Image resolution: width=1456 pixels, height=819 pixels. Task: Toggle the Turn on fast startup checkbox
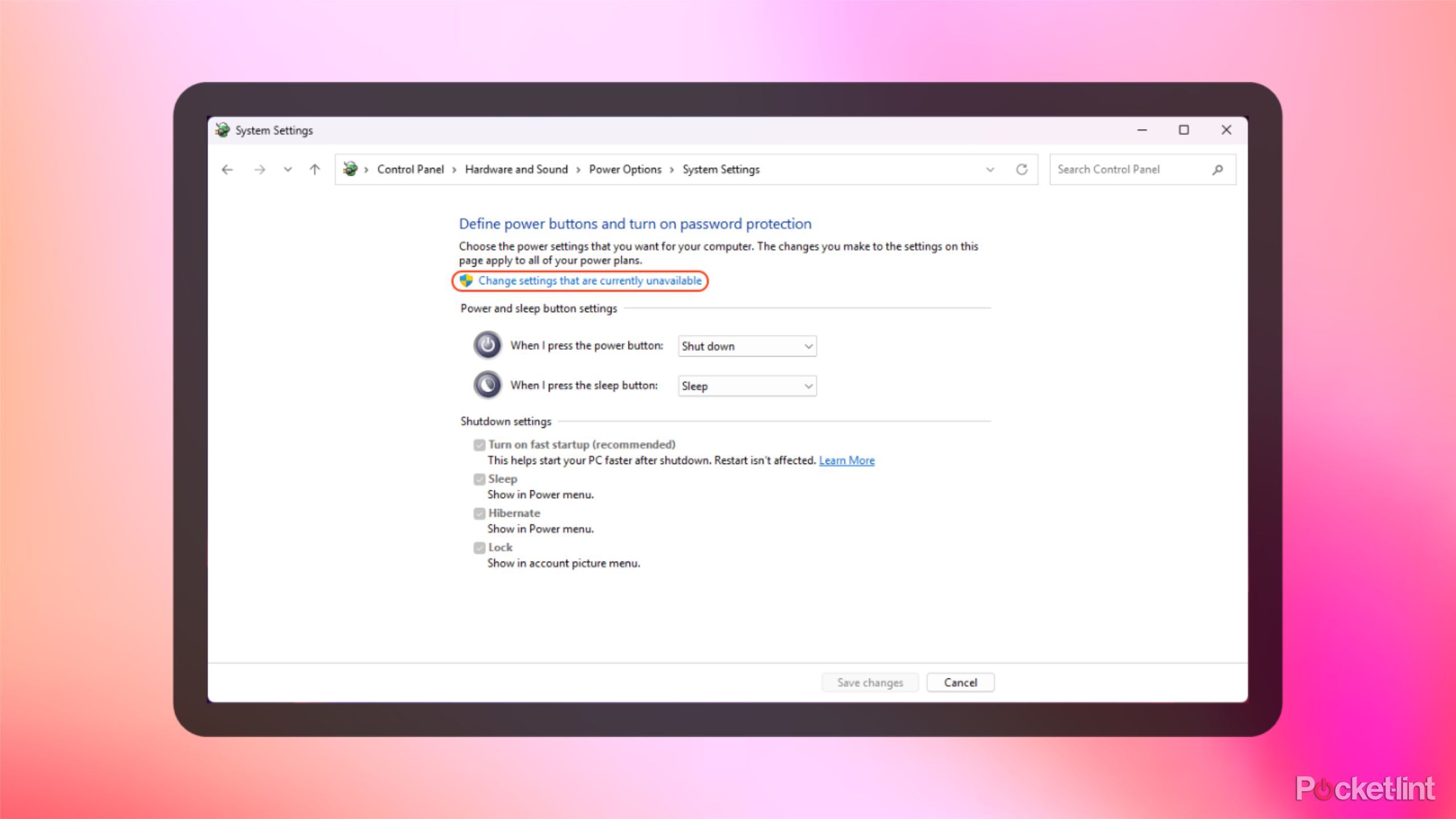point(479,445)
